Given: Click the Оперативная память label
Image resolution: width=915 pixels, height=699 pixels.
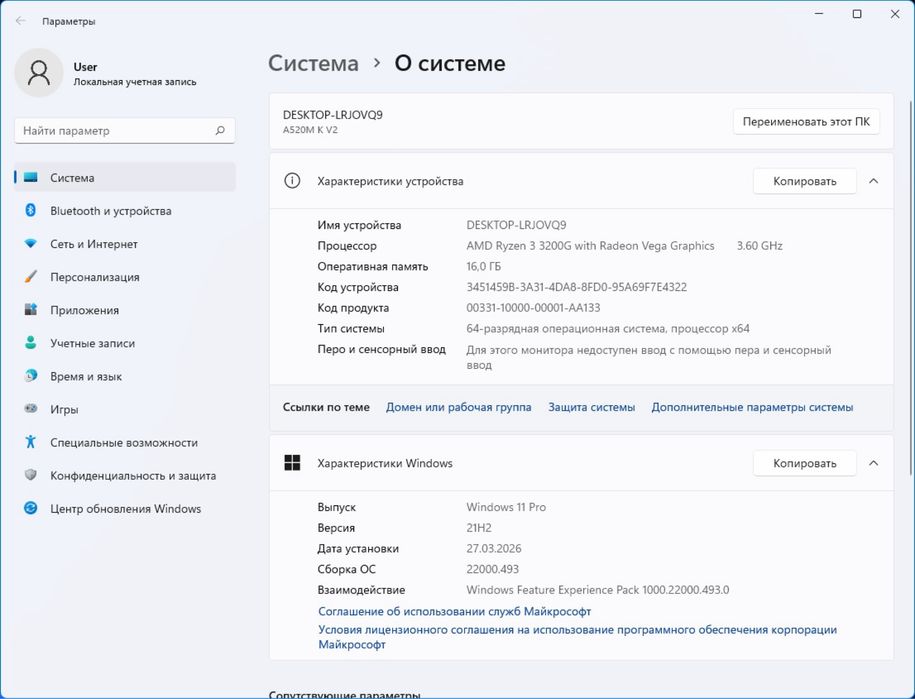Looking at the screenshot, I should (x=373, y=267).
